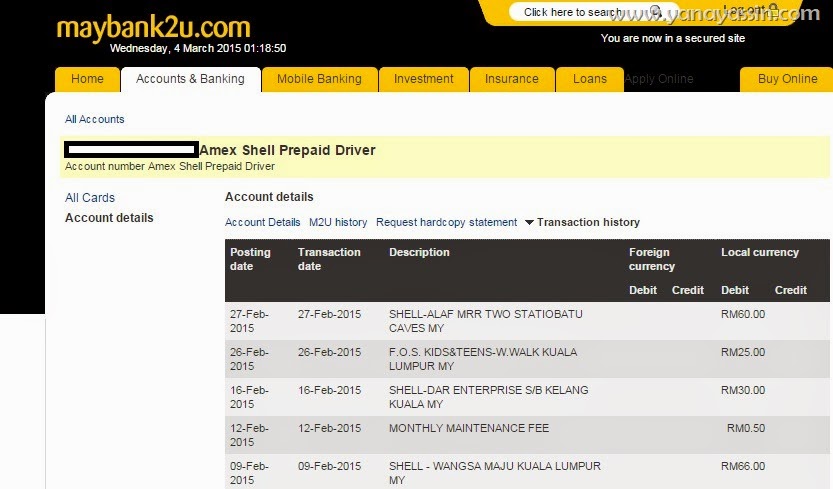Viewport: 833px width, 489px height.
Task: Click SHELL-ALAF MRR TWO STATIOBATU CAVES description
Action: (x=486, y=321)
